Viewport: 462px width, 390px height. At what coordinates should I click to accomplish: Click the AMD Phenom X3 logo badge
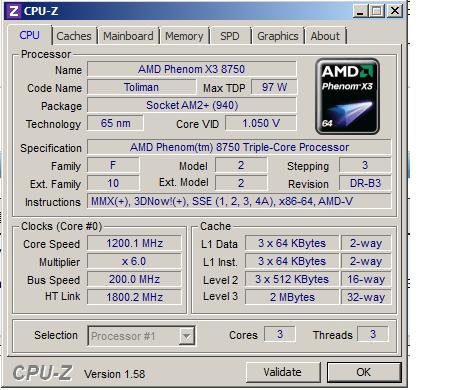pos(347,96)
